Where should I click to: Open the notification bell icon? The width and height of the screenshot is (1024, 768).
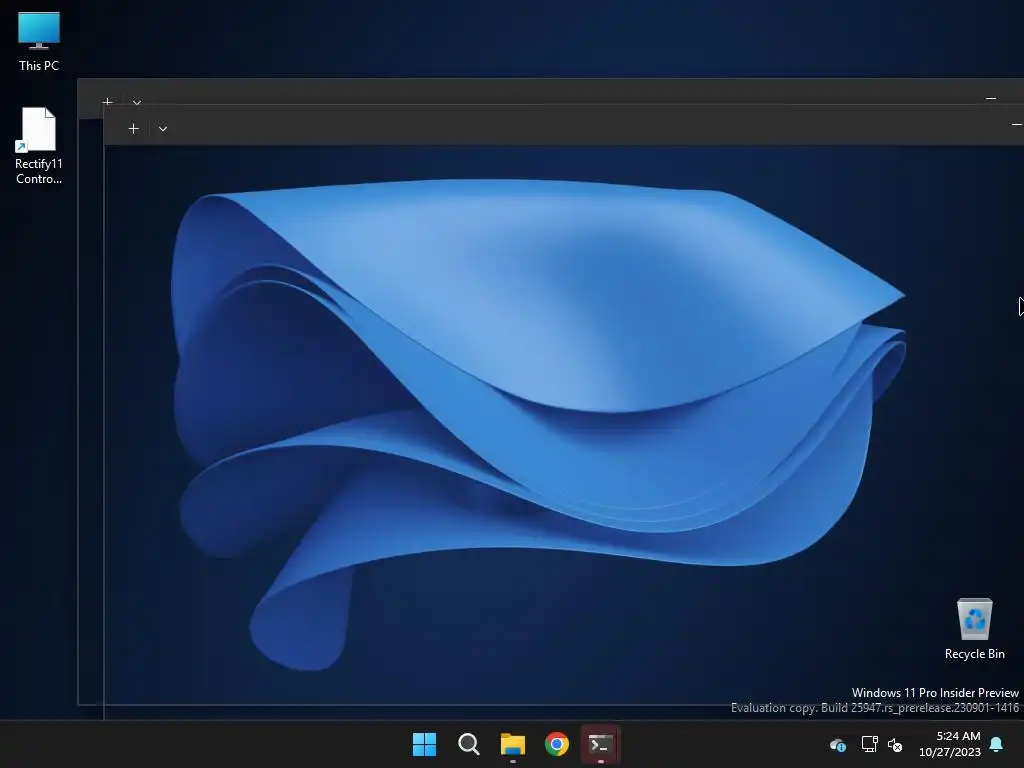pyautogui.click(x=997, y=744)
